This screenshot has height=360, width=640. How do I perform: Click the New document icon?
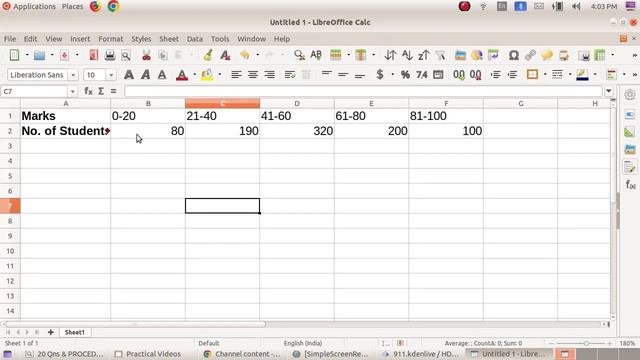pos(14,55)
